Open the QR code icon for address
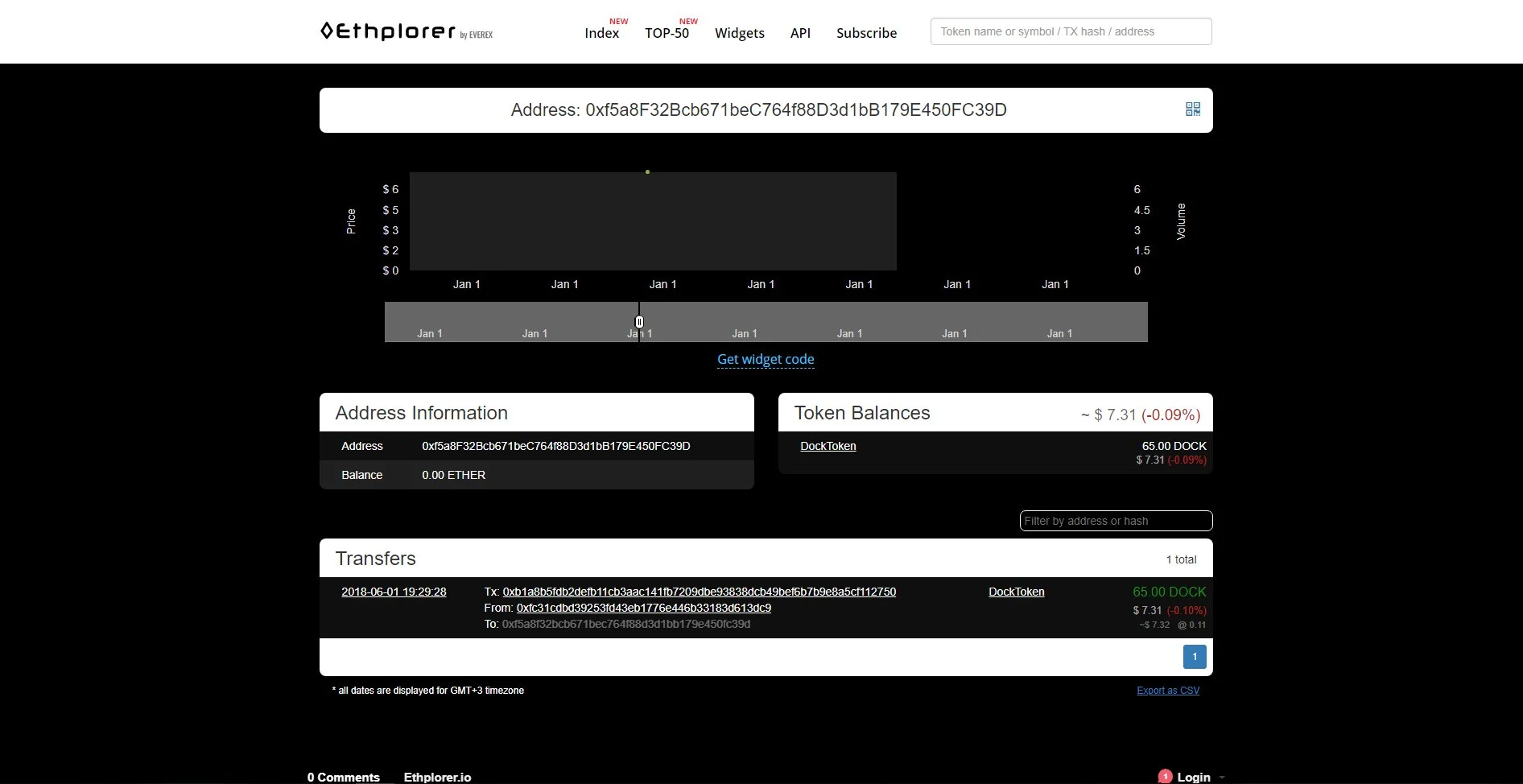The height and width of the screenshot is (784, 1523). click(1193, 109)
